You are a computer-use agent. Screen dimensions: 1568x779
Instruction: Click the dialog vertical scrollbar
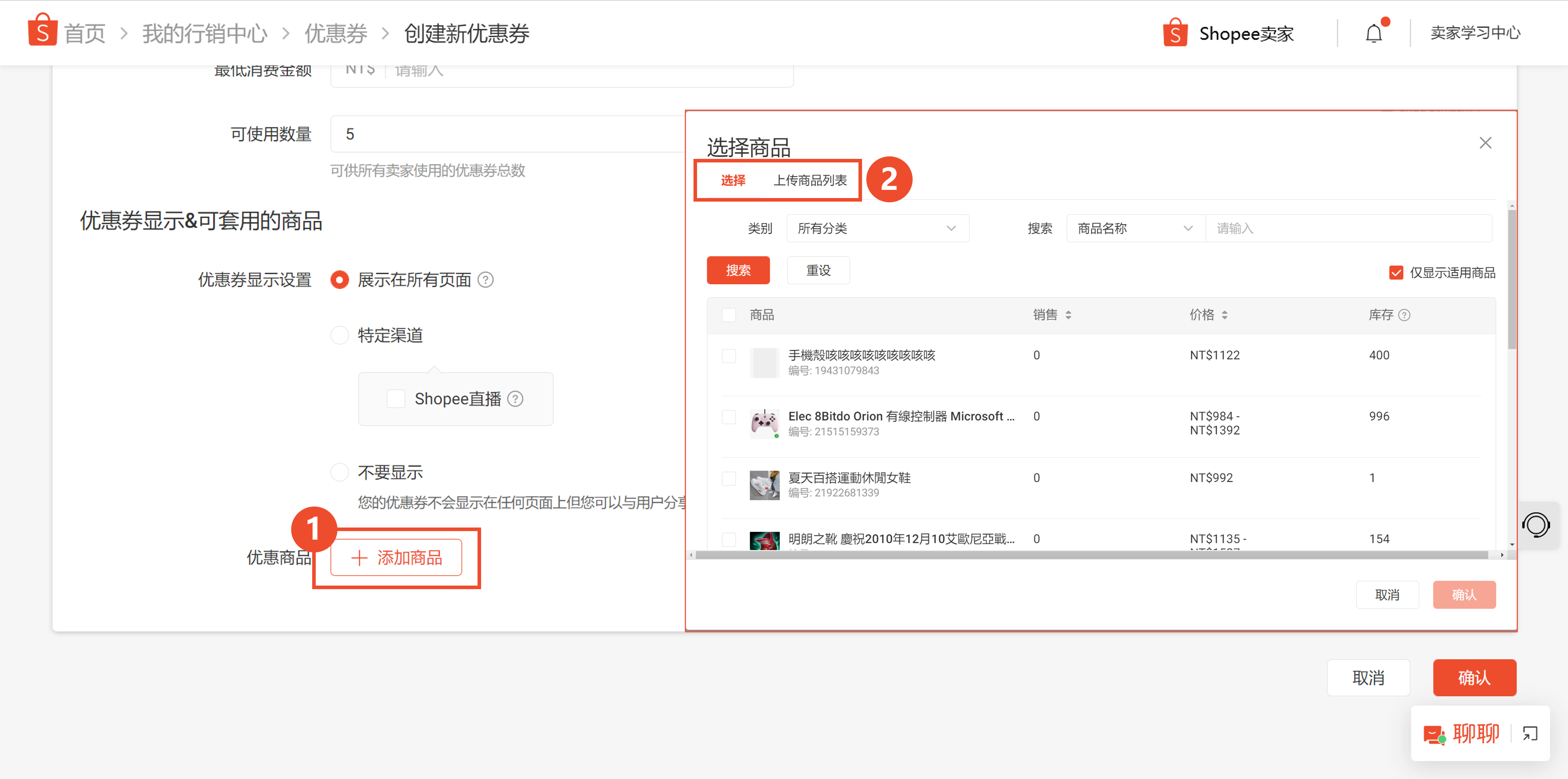click(x=1512, y=279)
